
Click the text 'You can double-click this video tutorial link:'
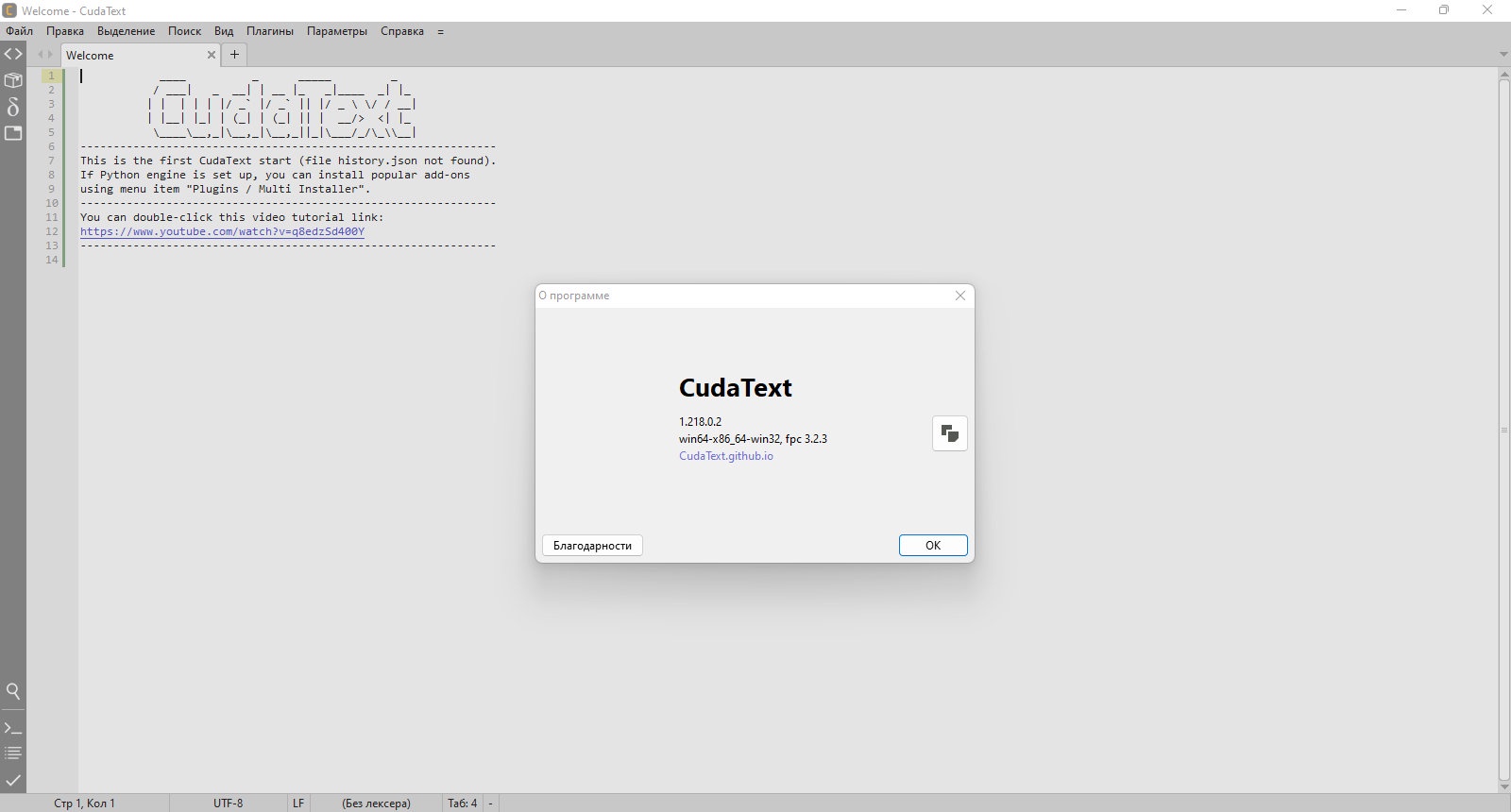point(232,217)
